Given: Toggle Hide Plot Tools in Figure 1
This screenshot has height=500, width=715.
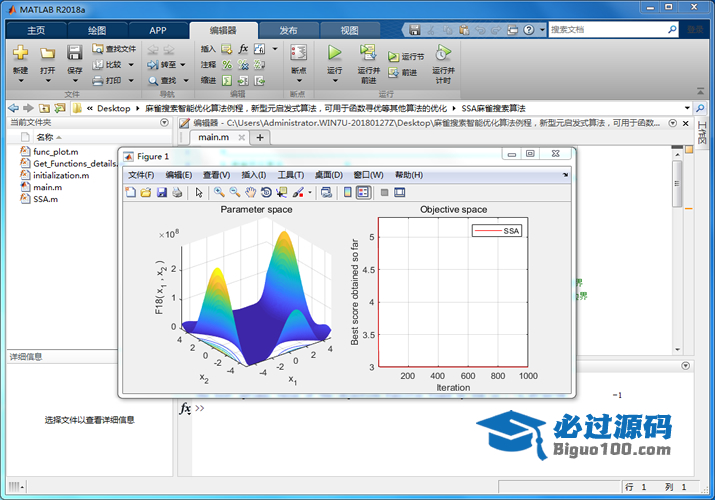Looking at the screenshot, I should point(384,192).
